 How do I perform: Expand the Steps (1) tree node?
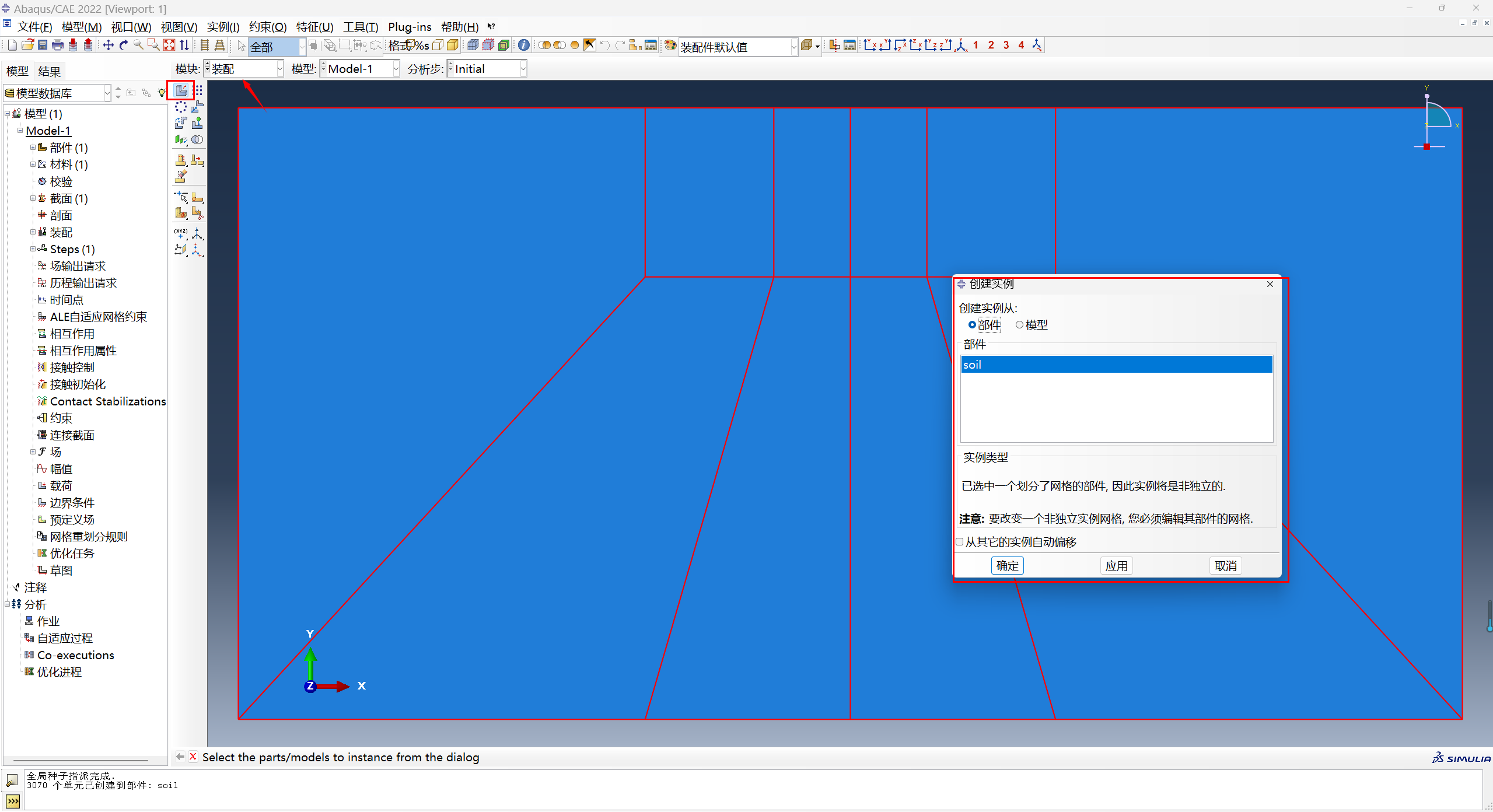pyautogui.click(x=33, y=249)
